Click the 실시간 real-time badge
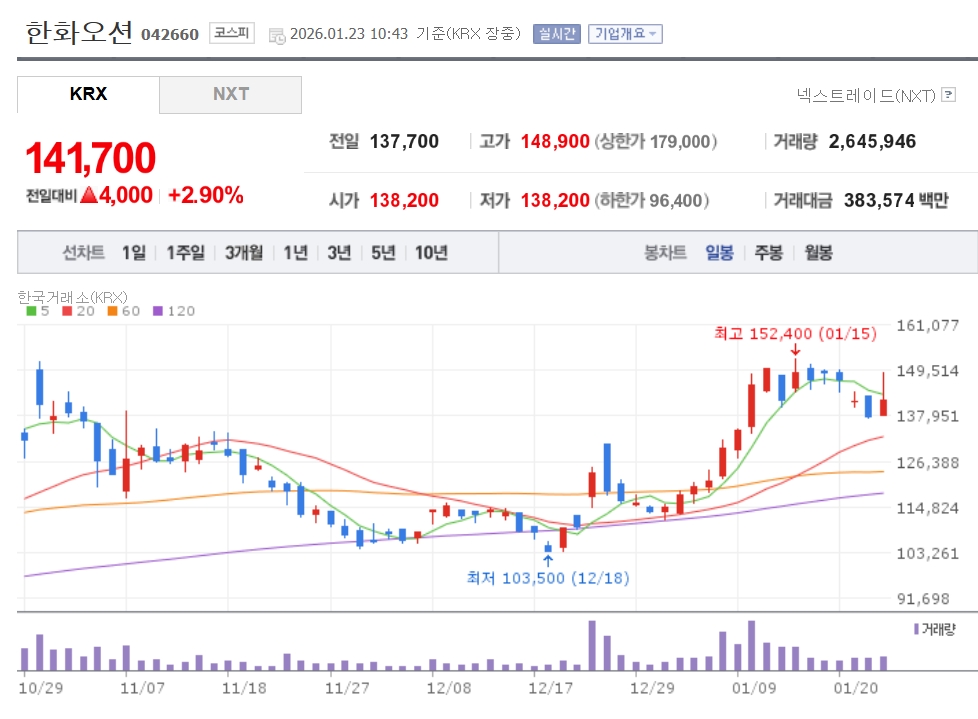The height and width of the screenshot is (719, 978). [556, 34]
